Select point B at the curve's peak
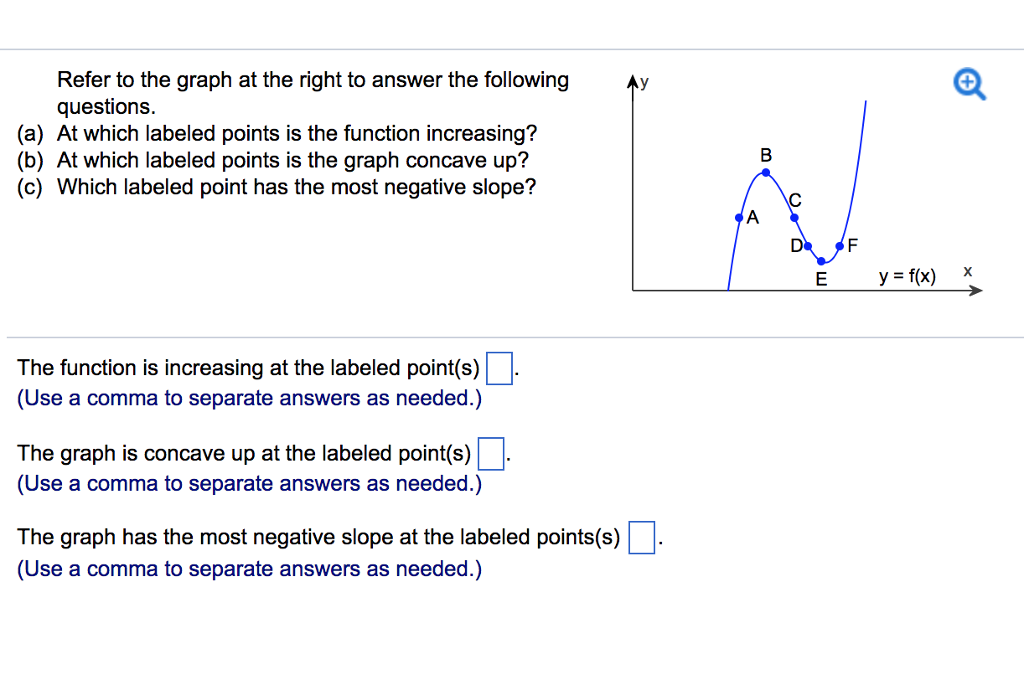 click(764, 172)
